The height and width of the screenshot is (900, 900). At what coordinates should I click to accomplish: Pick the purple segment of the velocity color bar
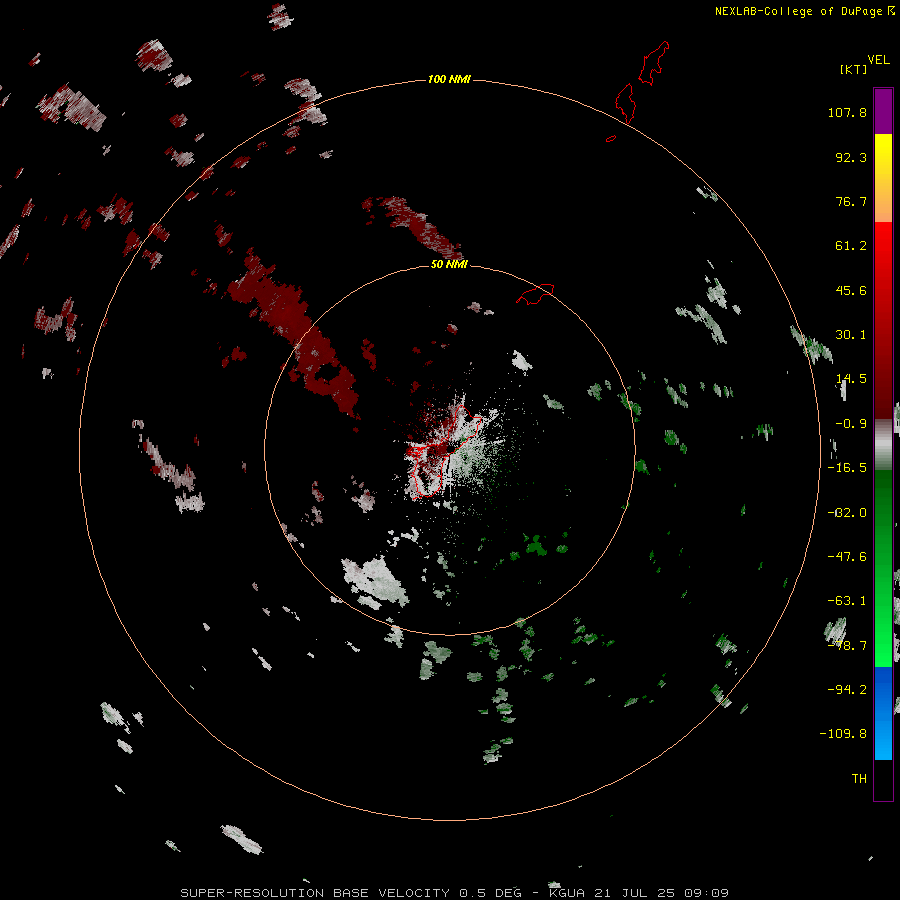[x=883, y=111]
